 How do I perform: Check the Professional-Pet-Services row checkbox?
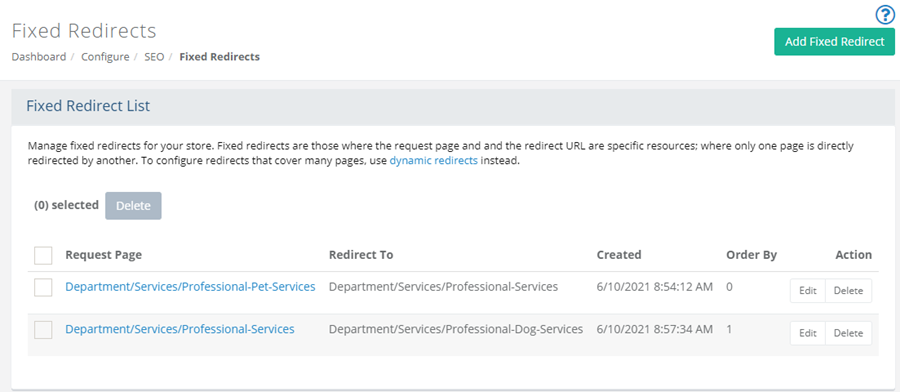coord(43,287)
